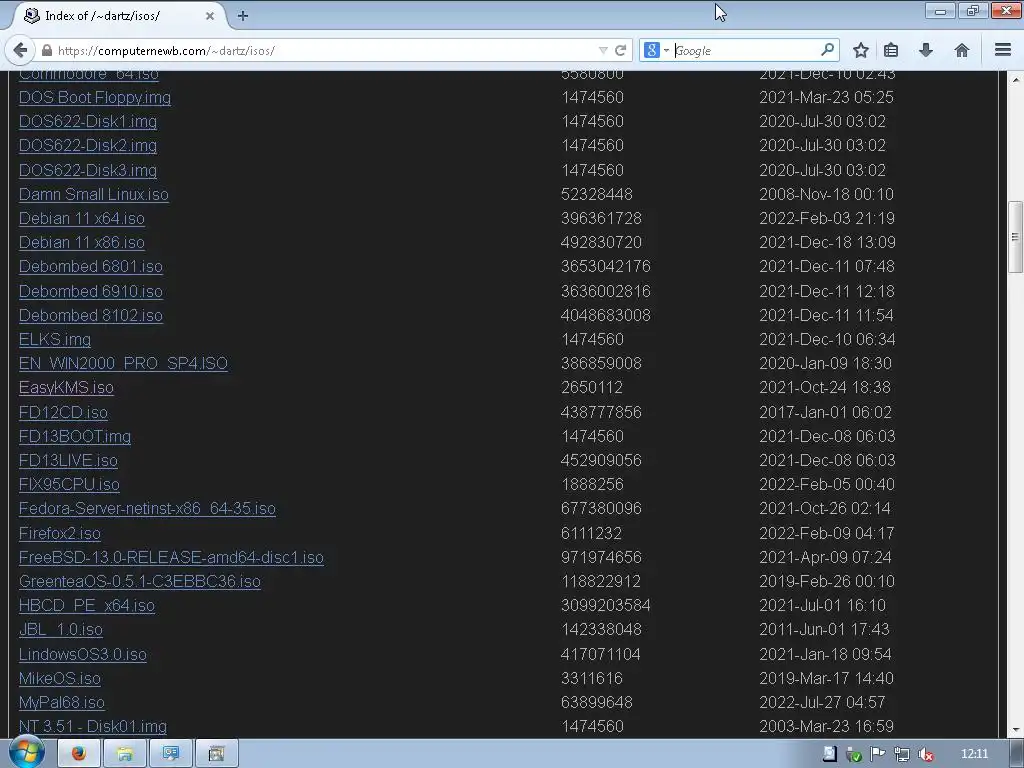The height and width of the screenshot is (768, 1024).
Task: Click the third taskbar program icon
Action: coord(170,754)
